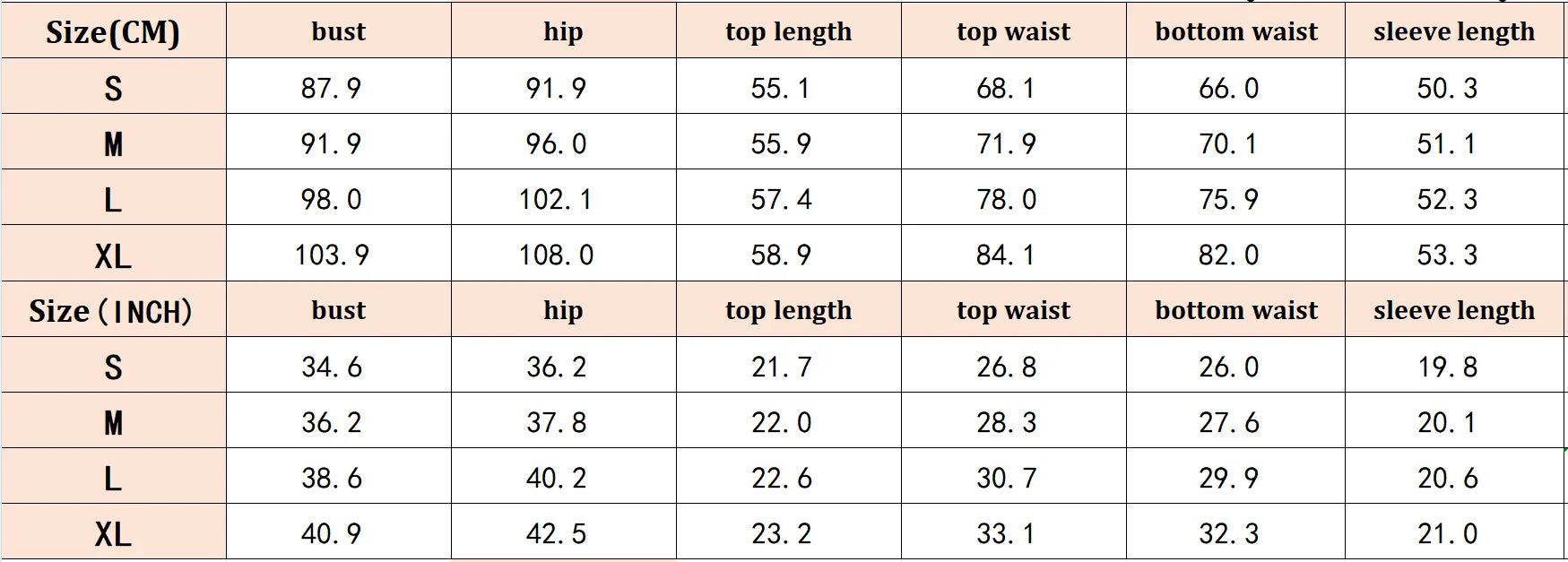Click the inch sleeve length value 21.0
The height and width of the screenshot is (562, 1568).
[x=1447, y=533]
